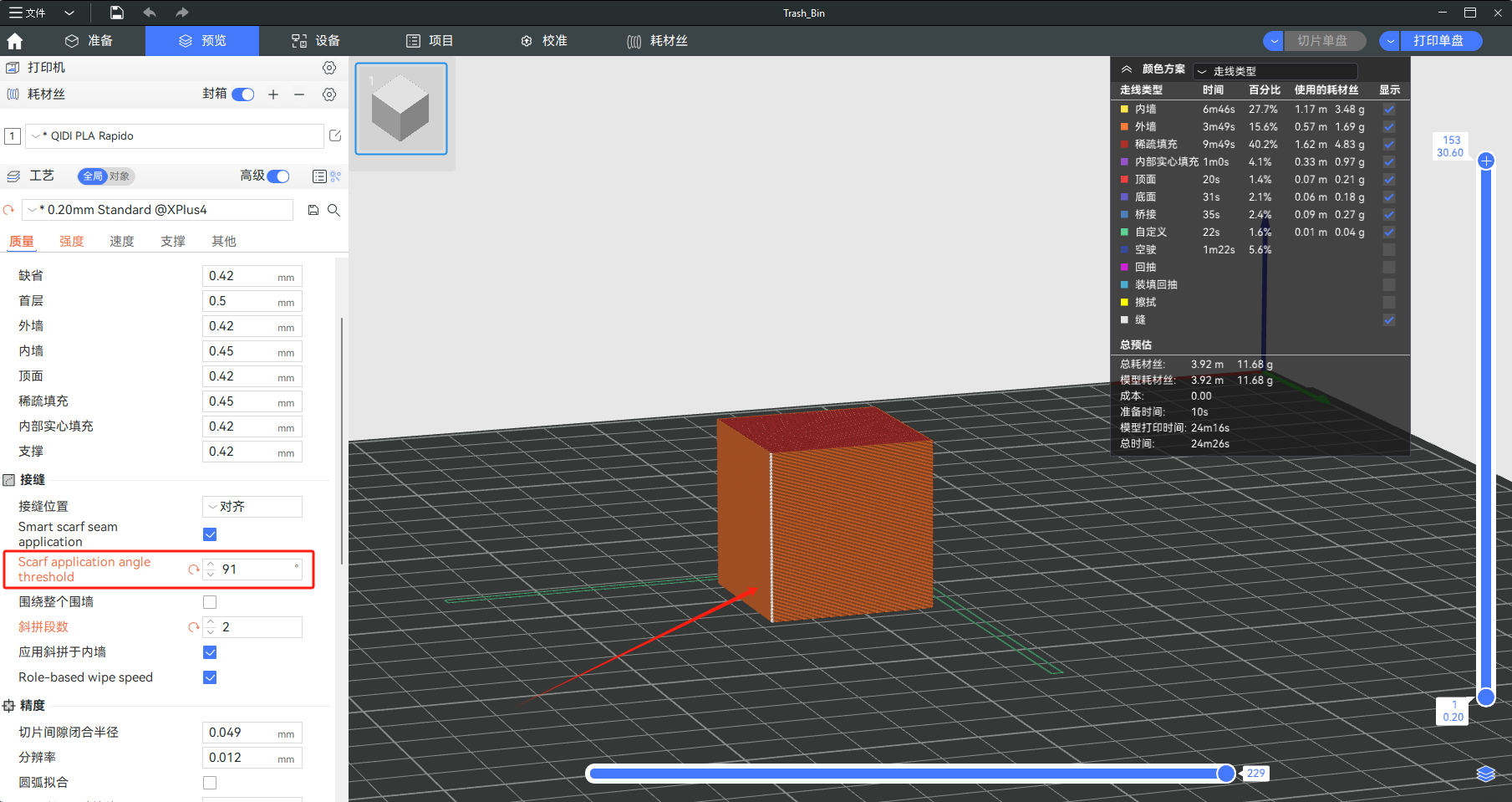Click the 打印单盘 button
The width and height of the screenshot is (1512, 802).
click(x=1438, y=41)
